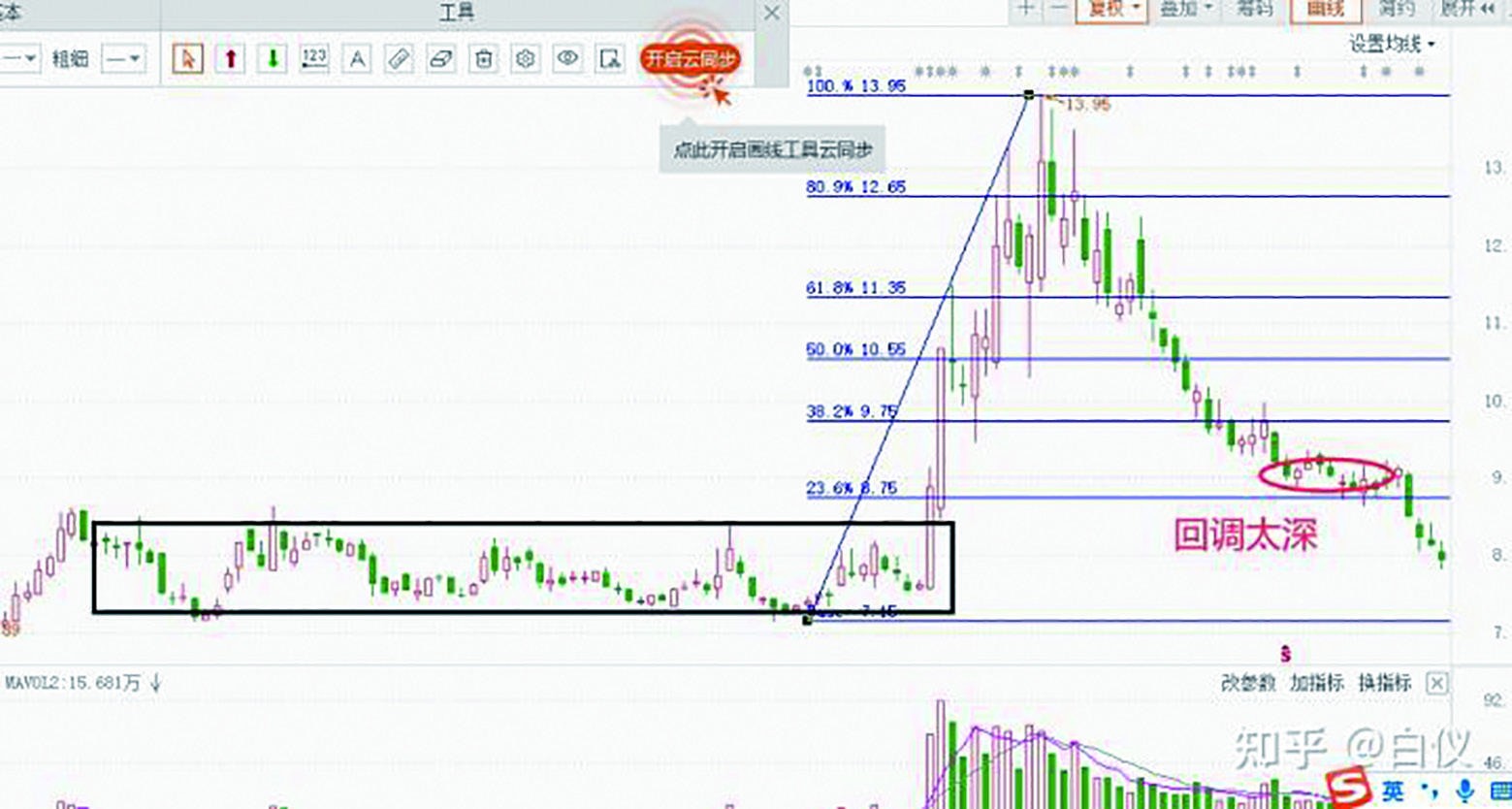Select the ruler measurement tool
This screenshot has height=809, width=1512.
pyautogui.click(x=399, y=59)
